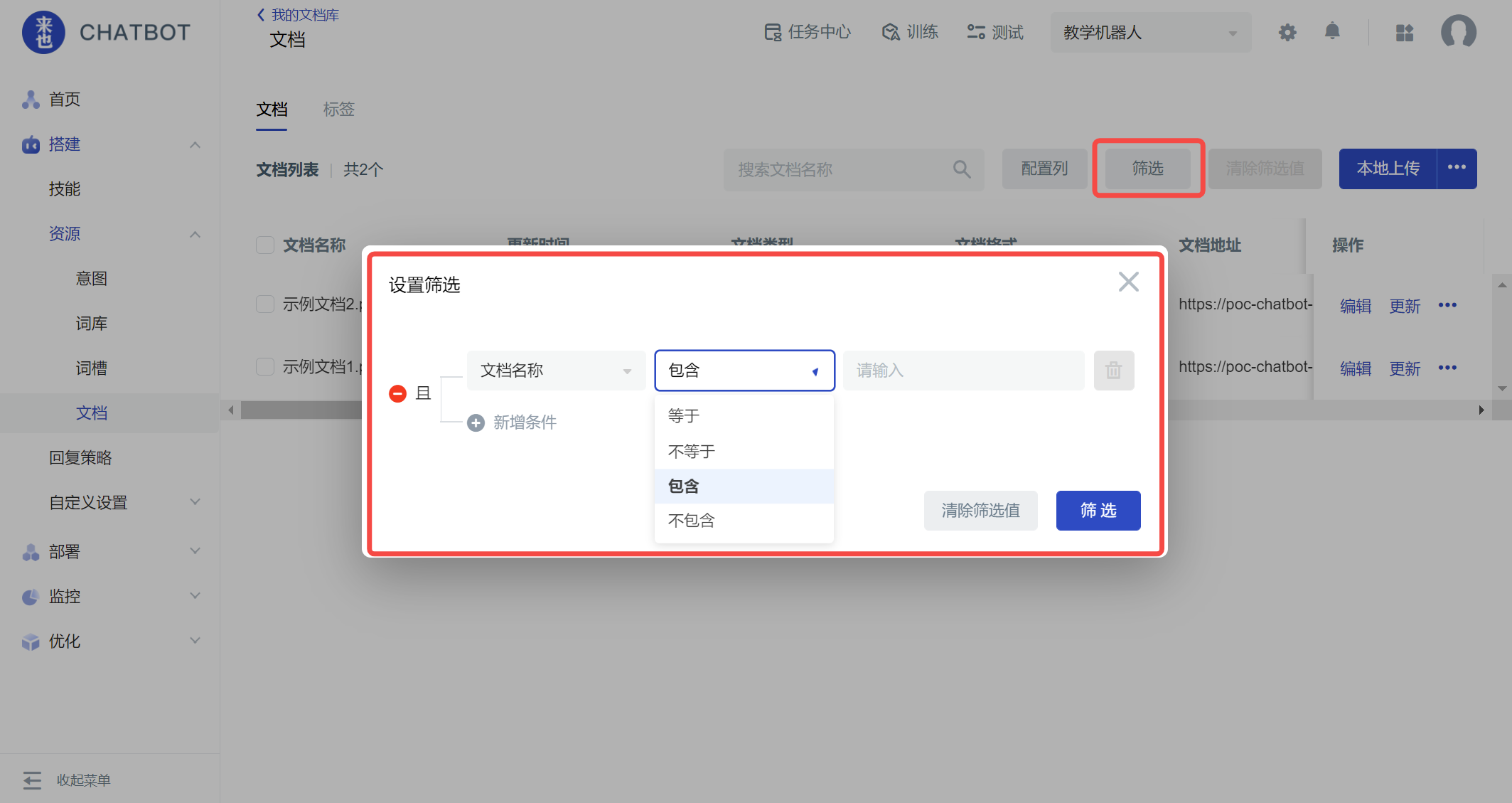1512x803 pixels.
Task: Click the 搭建 robot icon
Action: coord(31,144)
